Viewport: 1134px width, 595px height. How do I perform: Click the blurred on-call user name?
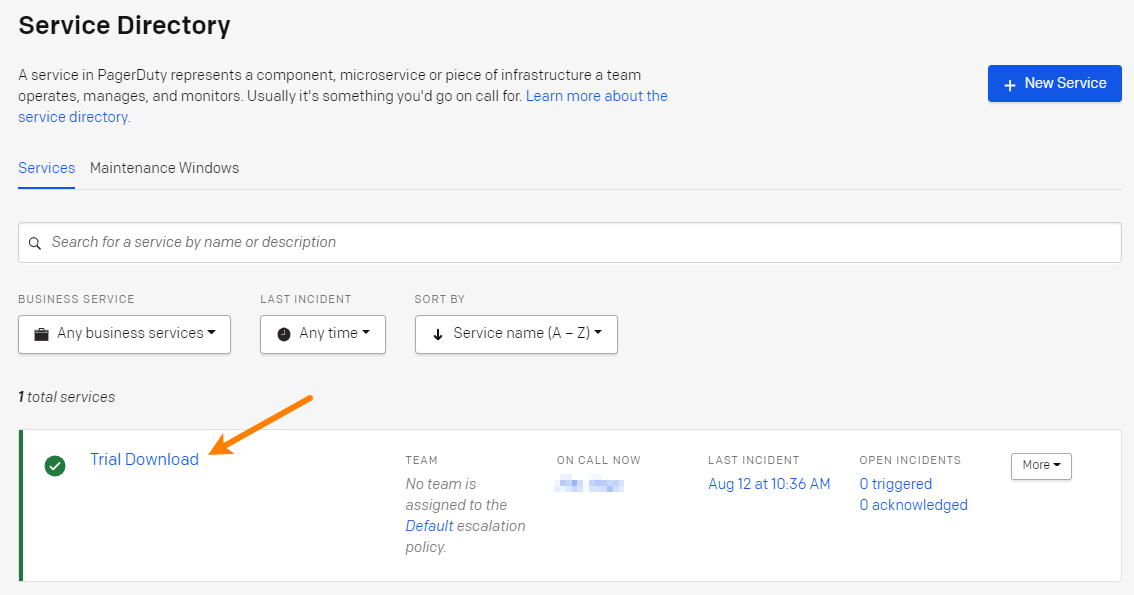tap(589, 484)
